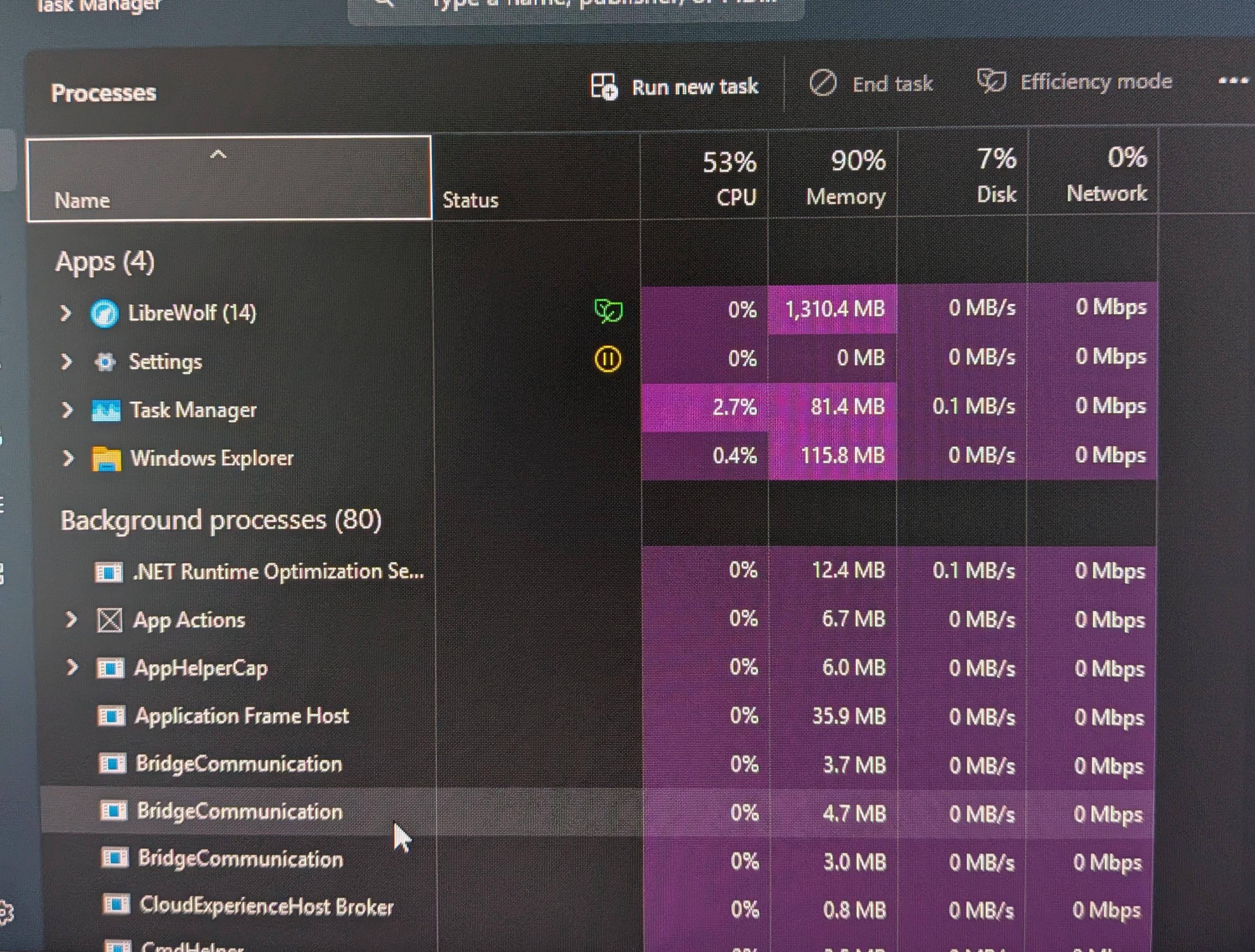This screenshot has height=952, width=1255.
Task: Click the green efficiency leaf on LibreWolf
Action: pos(608,311)
